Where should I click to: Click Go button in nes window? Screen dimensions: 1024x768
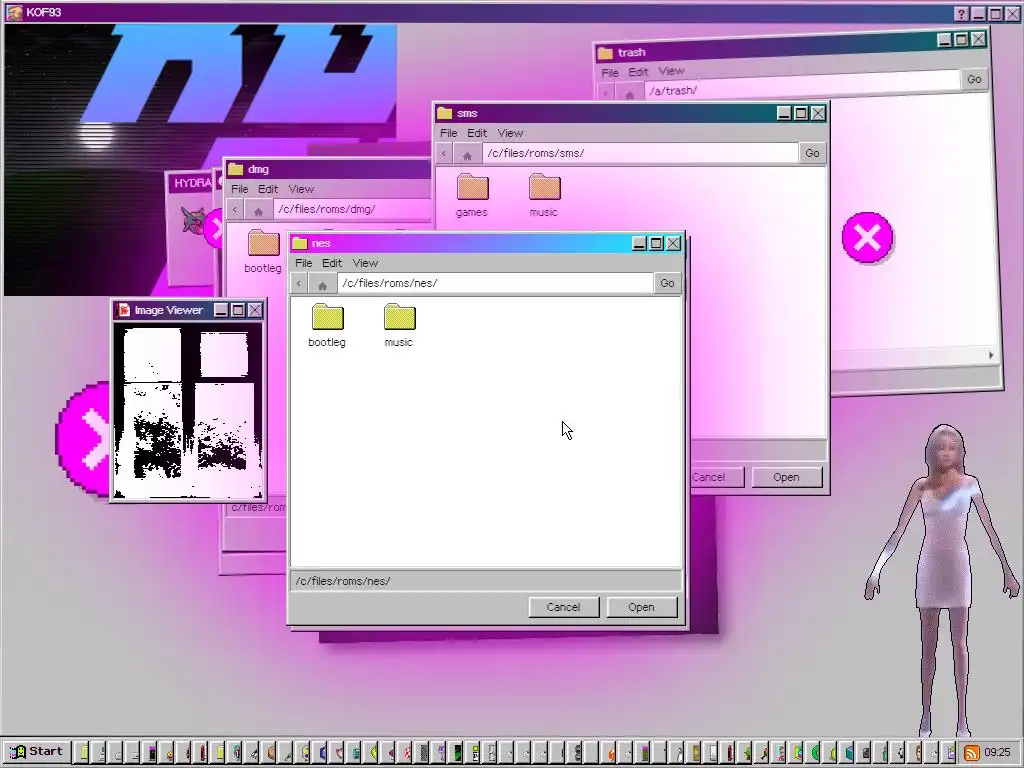[667, 283]
